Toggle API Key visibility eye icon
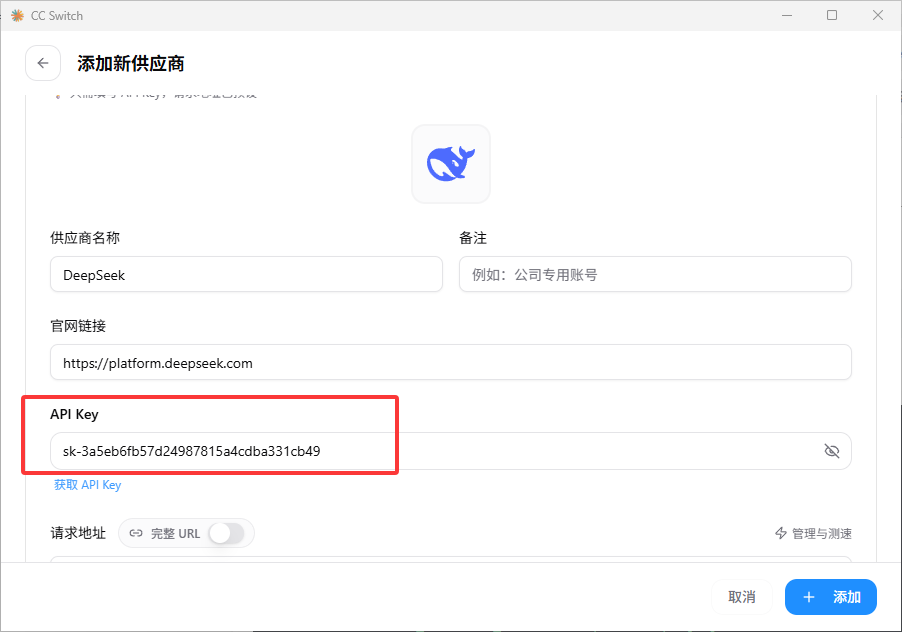This screenshot has width=902, height=632. pyautogui.click(x=832, y=451)
